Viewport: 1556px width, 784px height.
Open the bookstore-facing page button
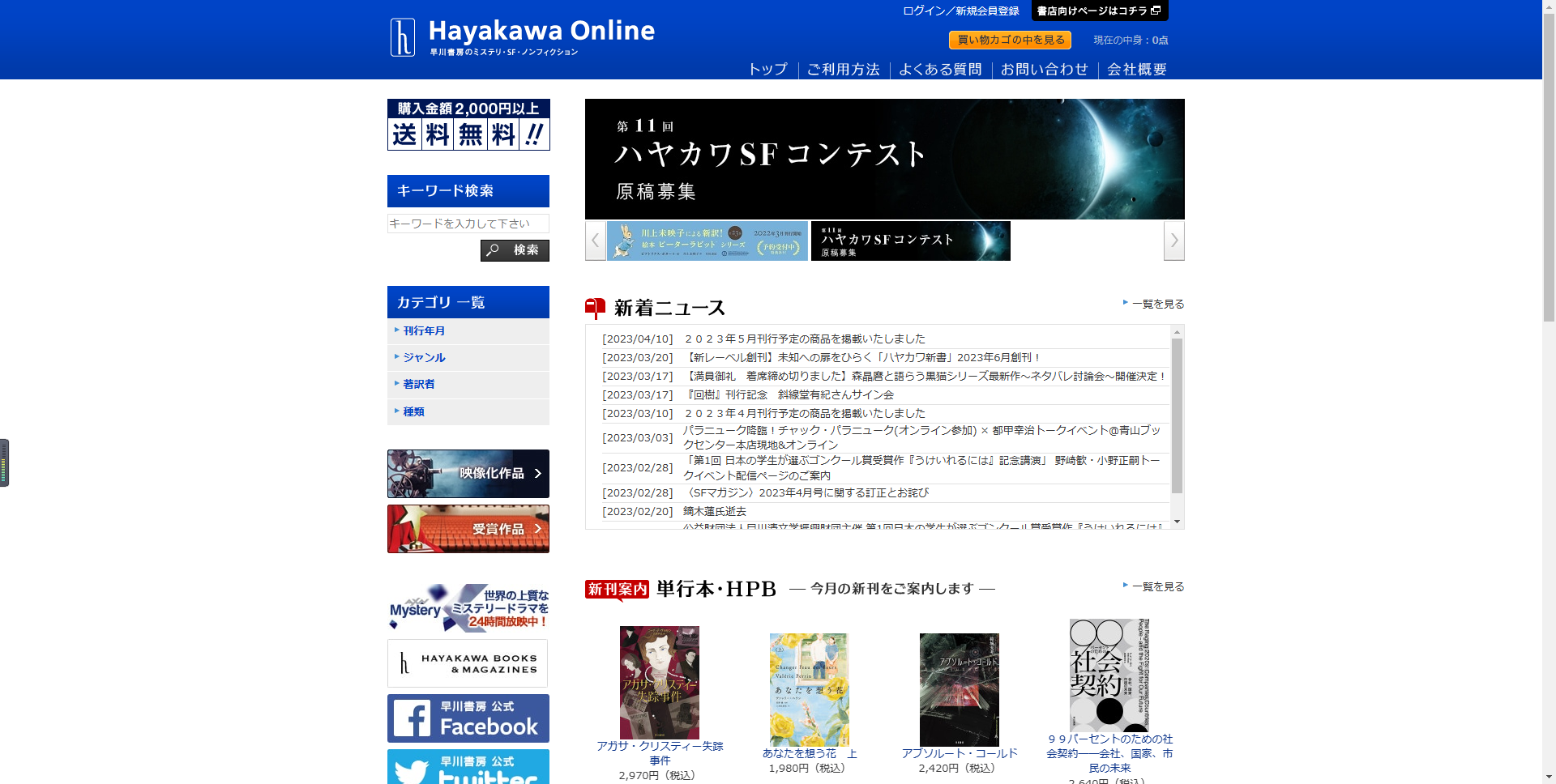(1100, 11)
